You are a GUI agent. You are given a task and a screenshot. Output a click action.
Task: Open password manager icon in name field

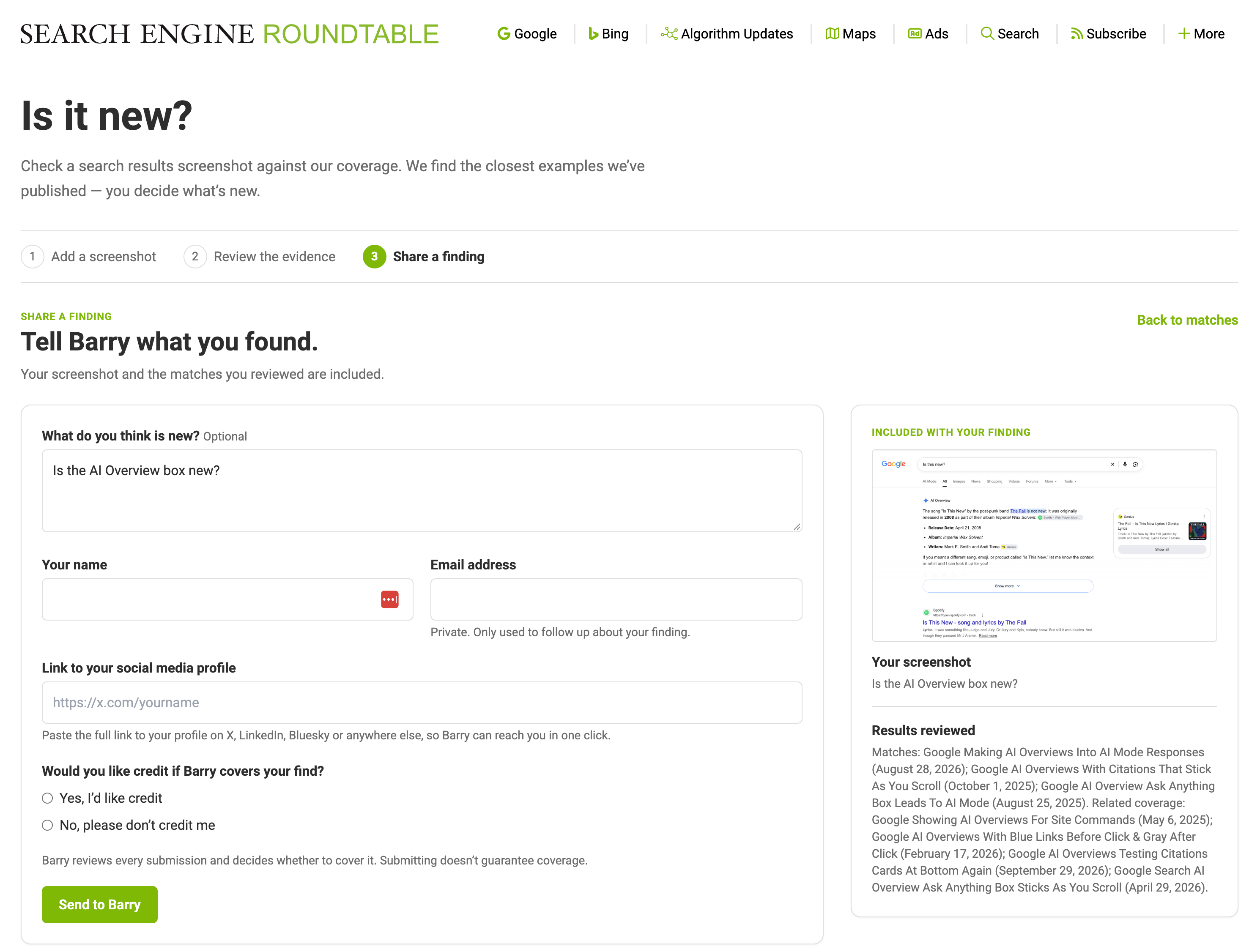point(389,599)
